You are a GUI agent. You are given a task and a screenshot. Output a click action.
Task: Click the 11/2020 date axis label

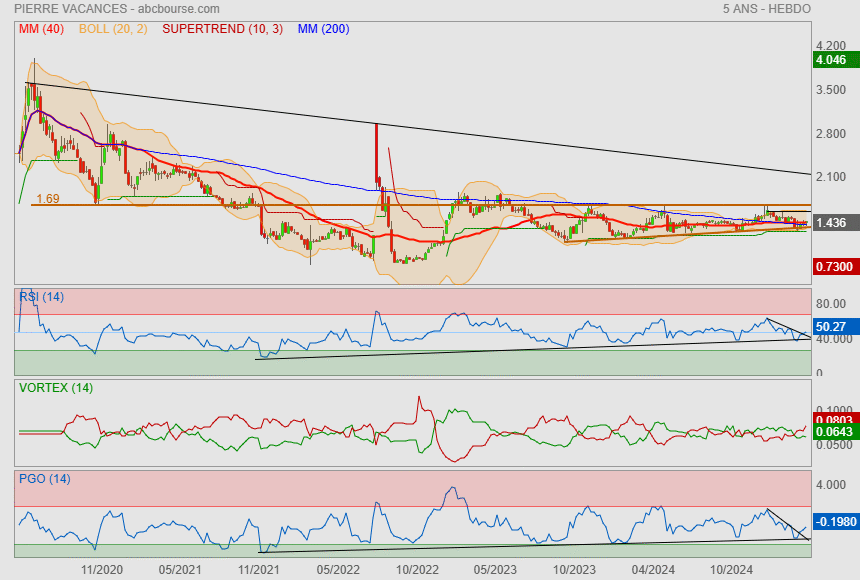(102, 570)
